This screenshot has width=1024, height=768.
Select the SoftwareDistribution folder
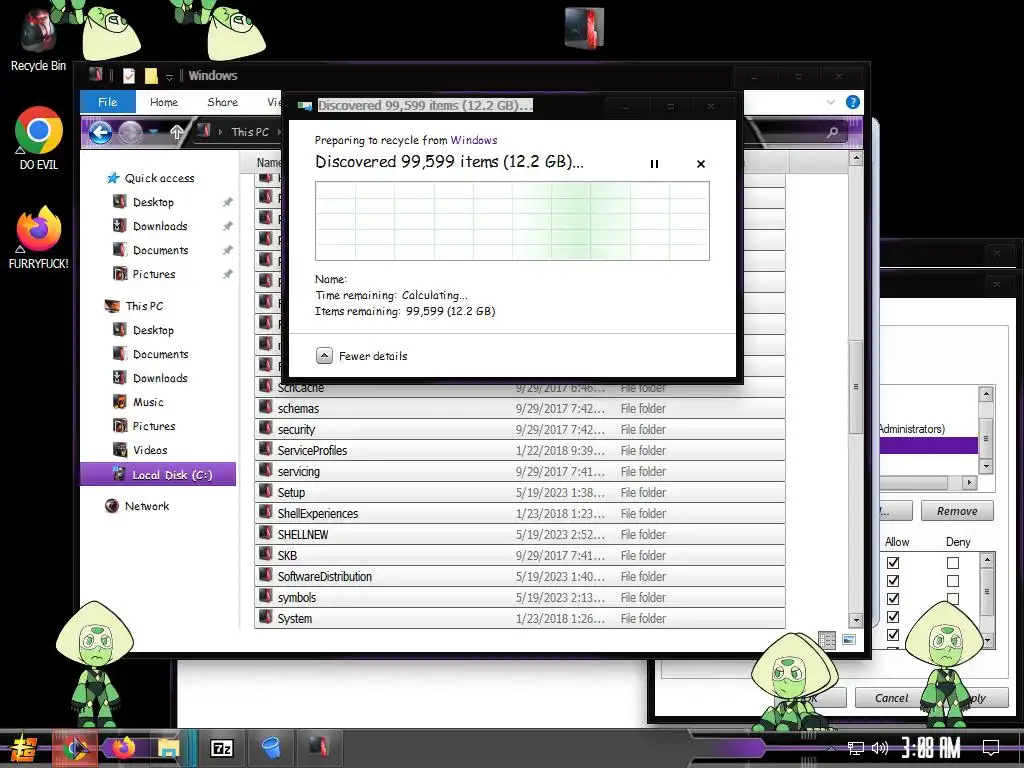click(x=520, y=576)
